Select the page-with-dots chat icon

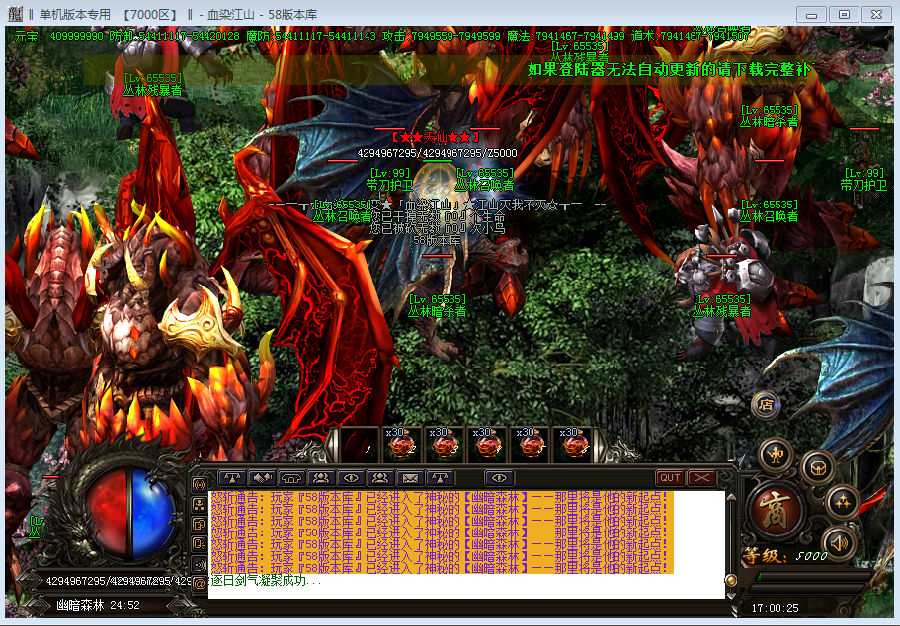click(200, 544)
